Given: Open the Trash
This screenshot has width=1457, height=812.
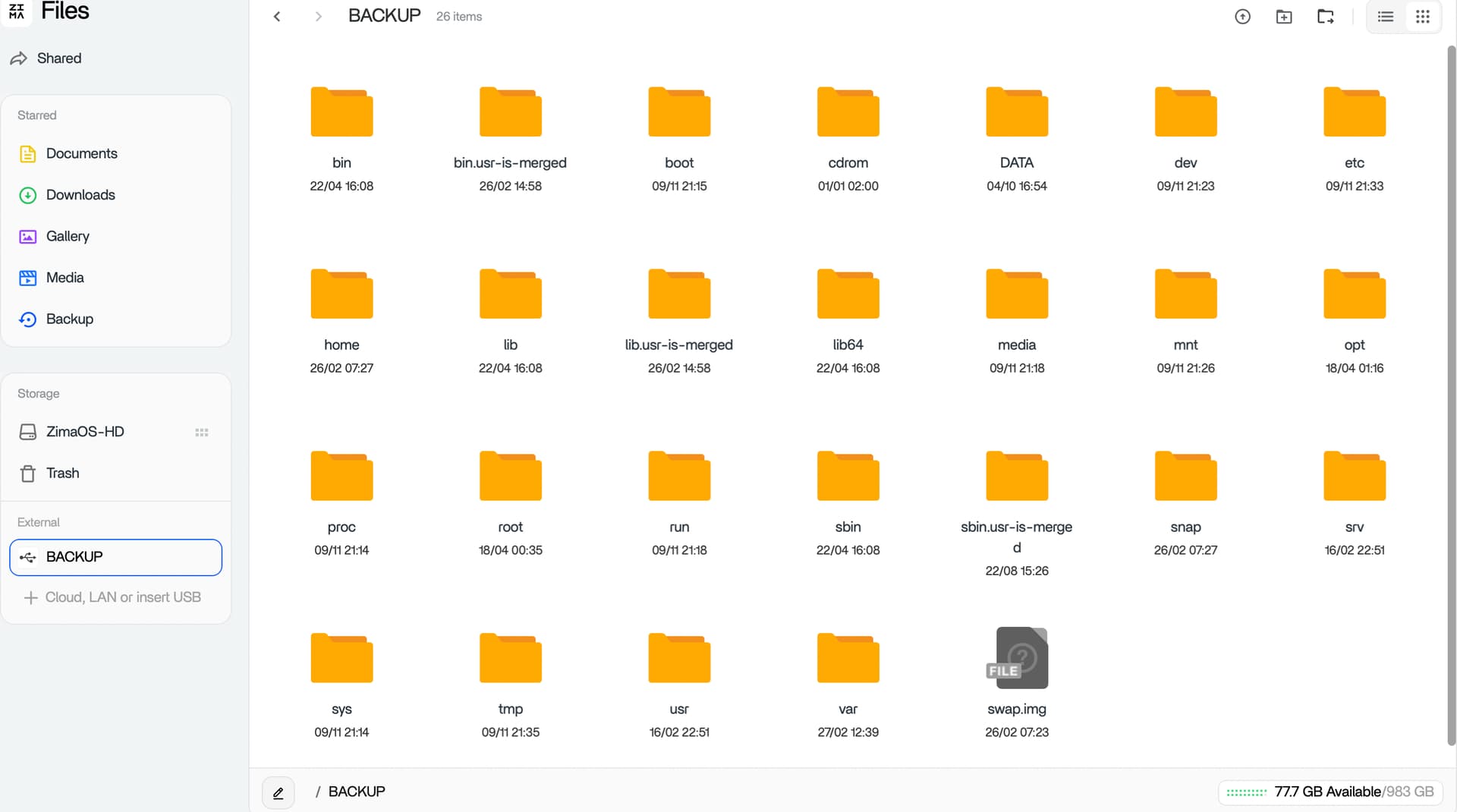Looking at the screenshot, I should tap(62, 474).
